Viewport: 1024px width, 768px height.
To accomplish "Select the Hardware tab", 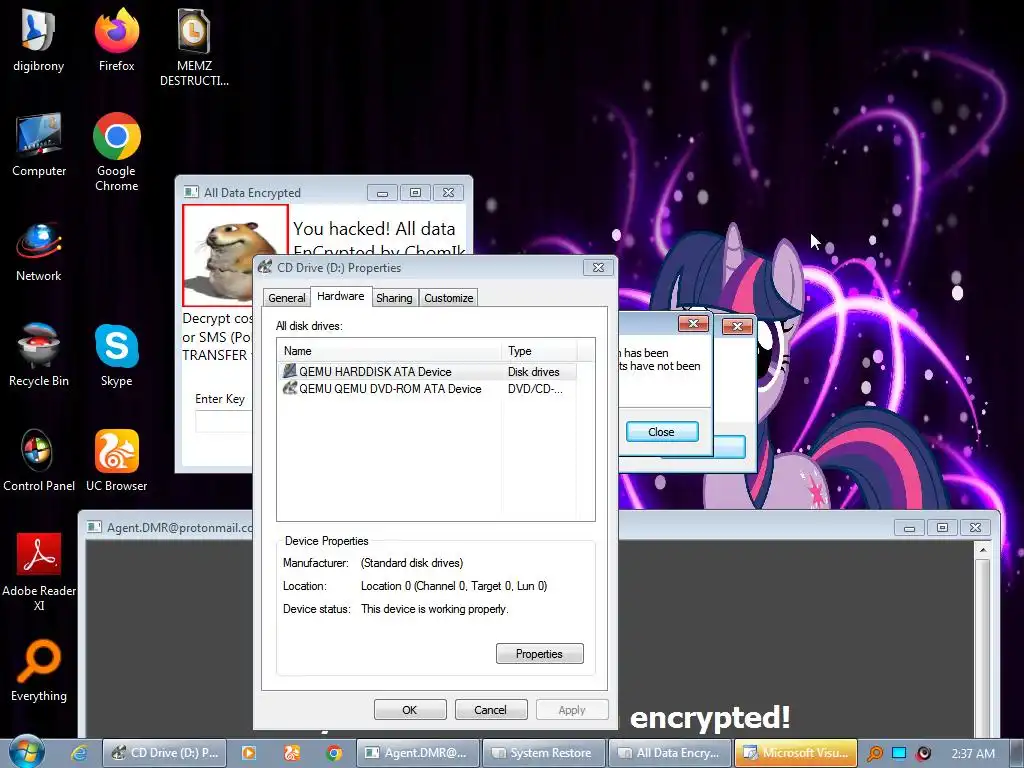I will (340, 296).
